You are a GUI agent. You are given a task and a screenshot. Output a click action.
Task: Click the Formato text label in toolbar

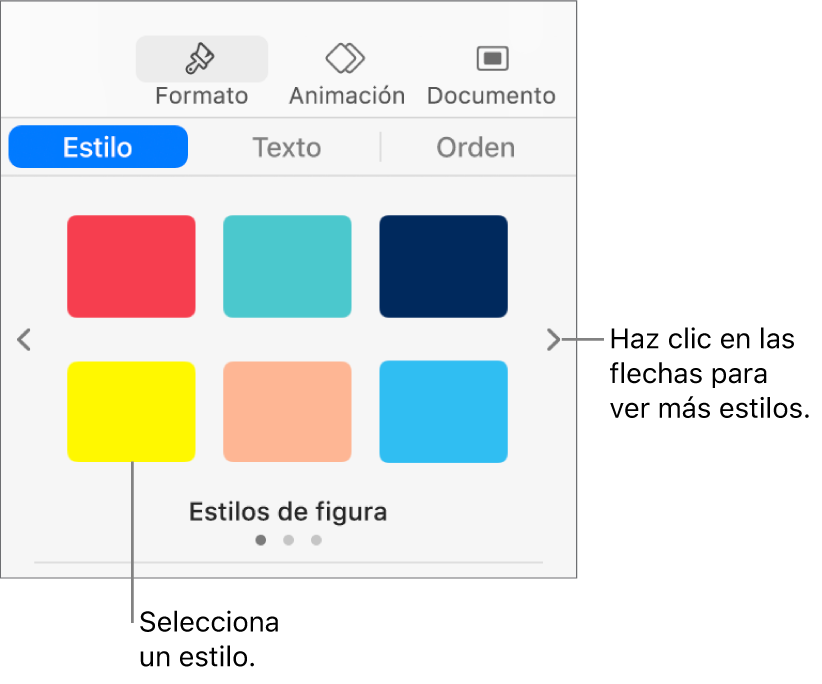click(x=201, y=96)
